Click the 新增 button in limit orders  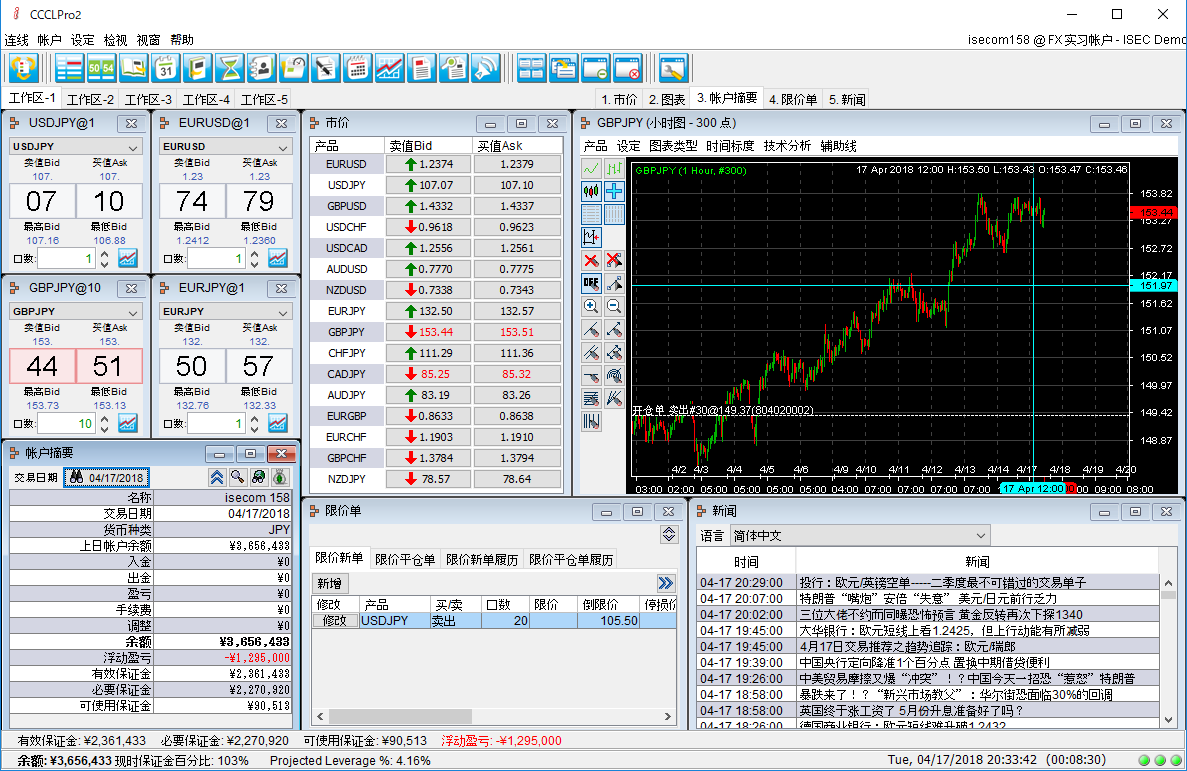pos(329,583)
